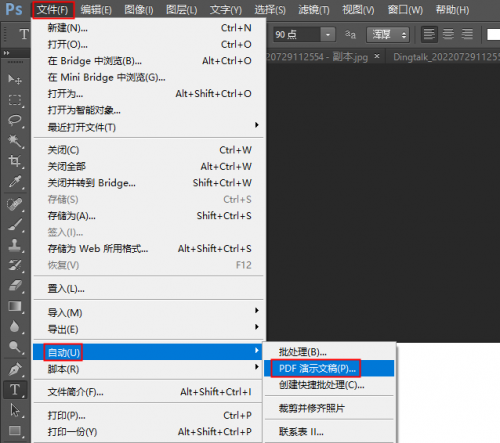Select the Horizontal Type tool in toolbox

(15, 390)
